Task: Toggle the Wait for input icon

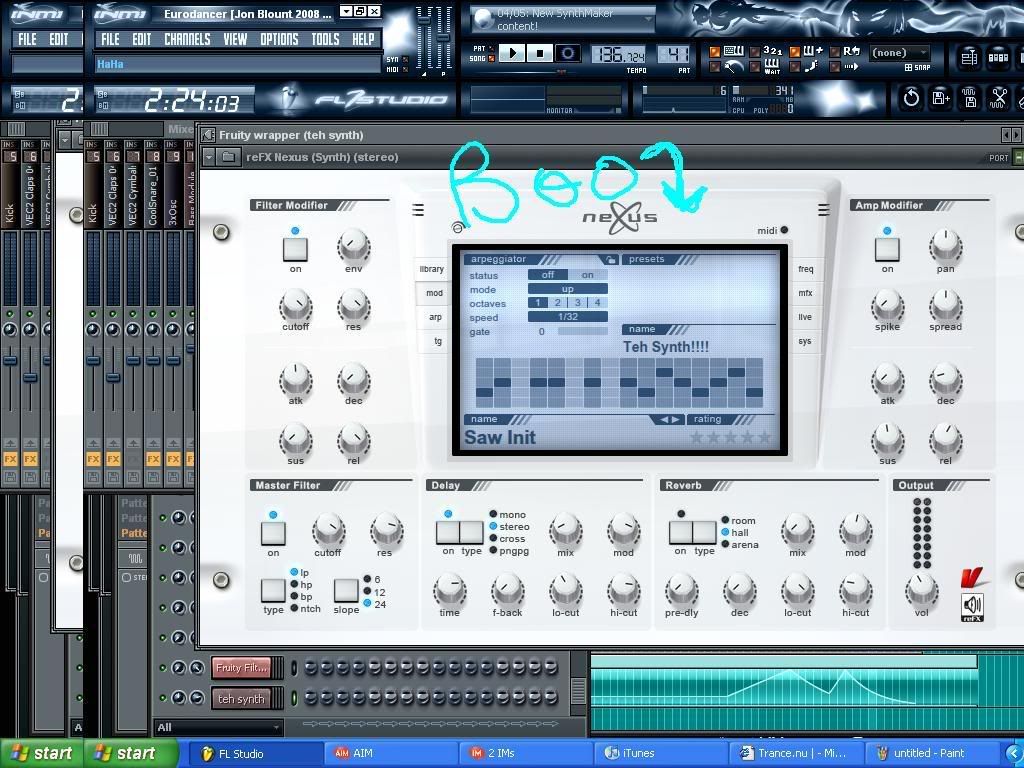Action: coord(773,66)
